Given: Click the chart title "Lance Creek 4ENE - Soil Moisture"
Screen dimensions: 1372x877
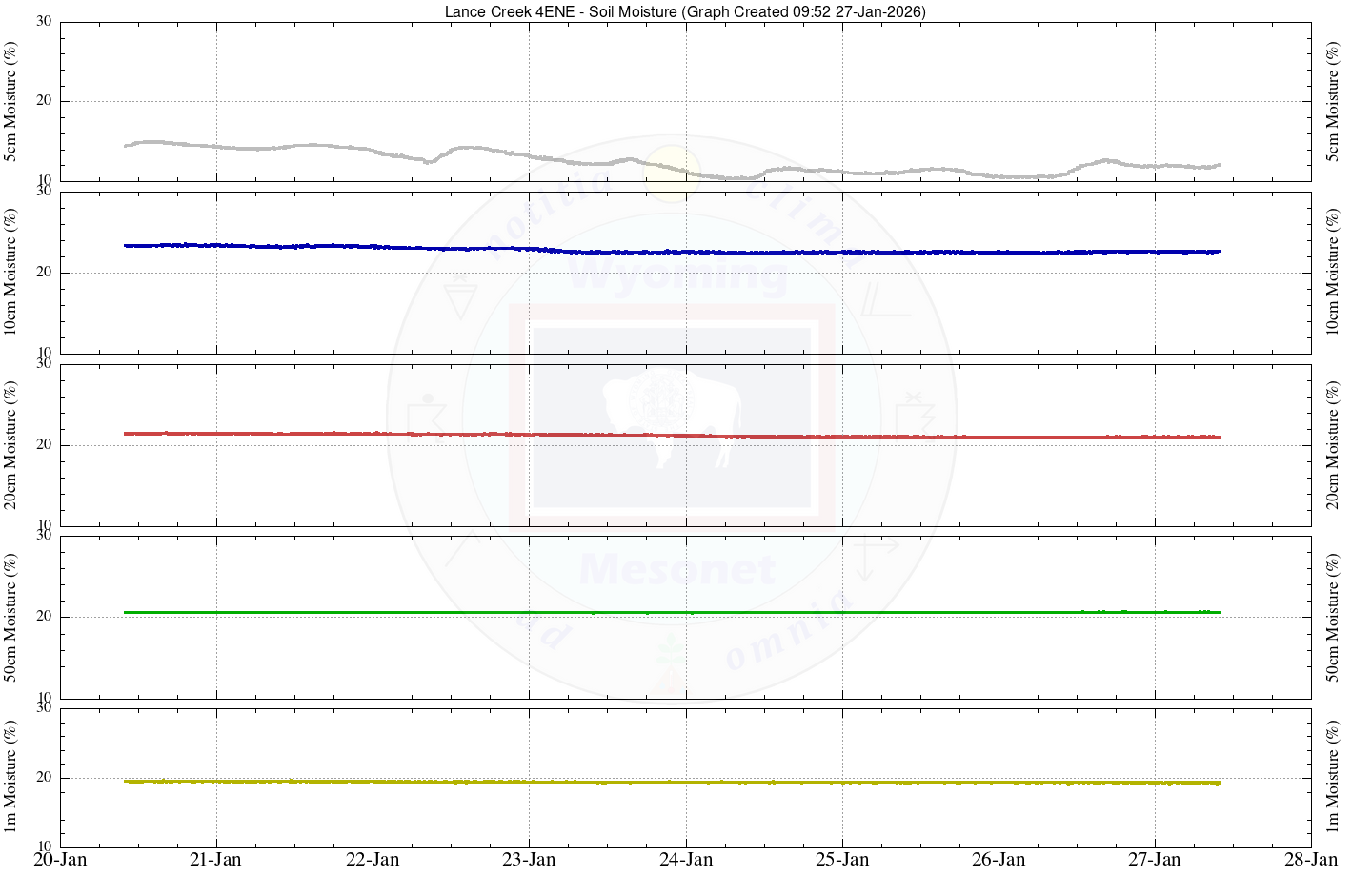Looking at the screenshot, I should (685, 11).
